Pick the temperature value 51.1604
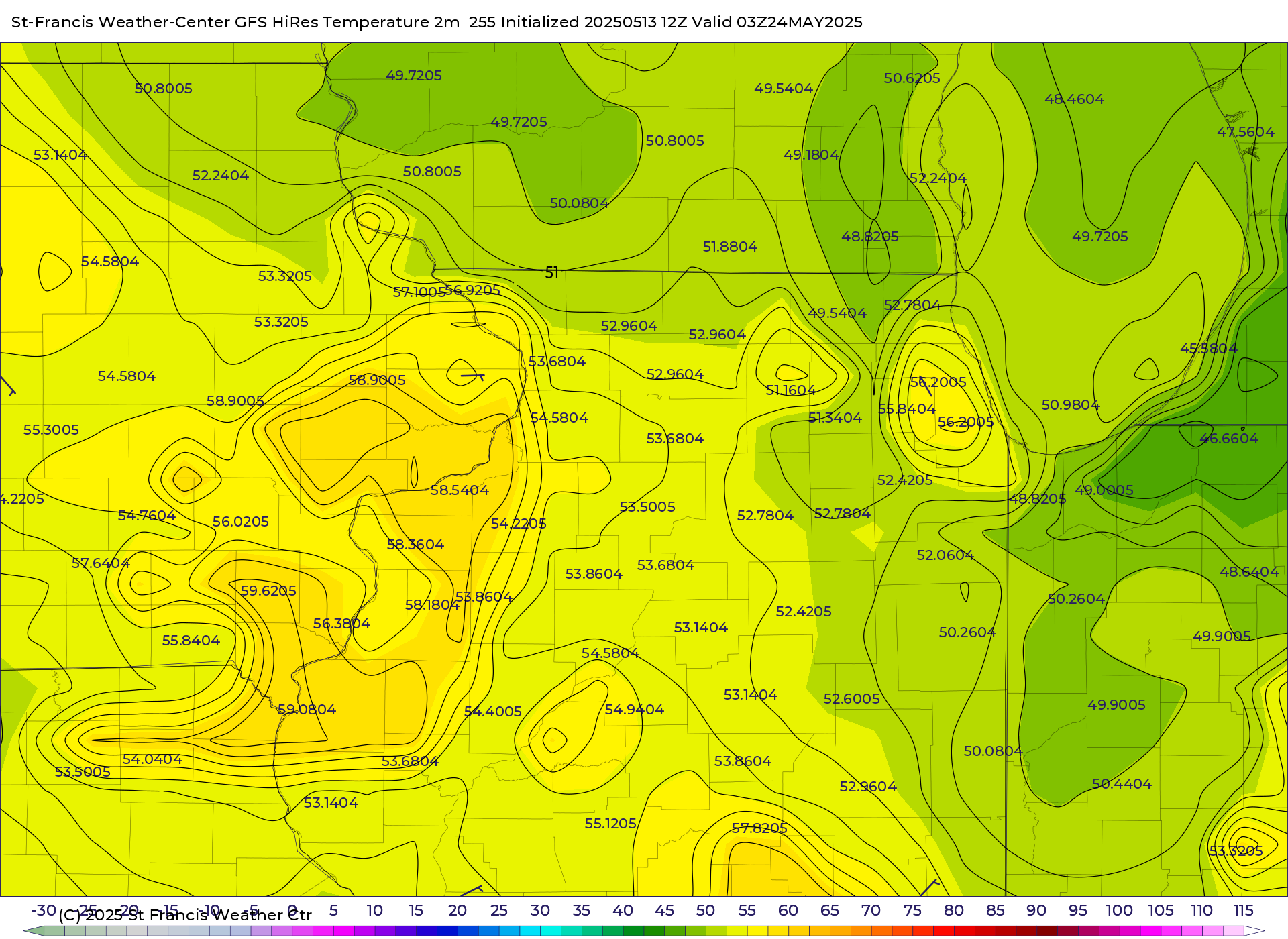1288x939 pixels. tap(791, 390)
